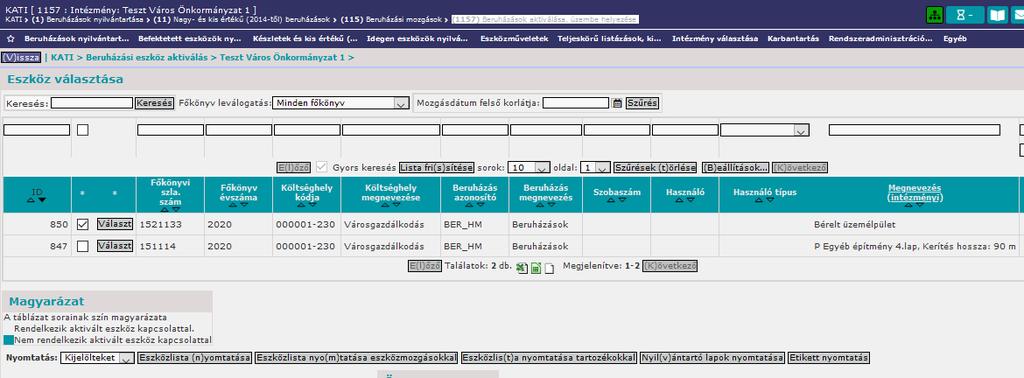Sort Szobaszám column ascending
The height and width of the screenshot is (378, 1024).
611,200
